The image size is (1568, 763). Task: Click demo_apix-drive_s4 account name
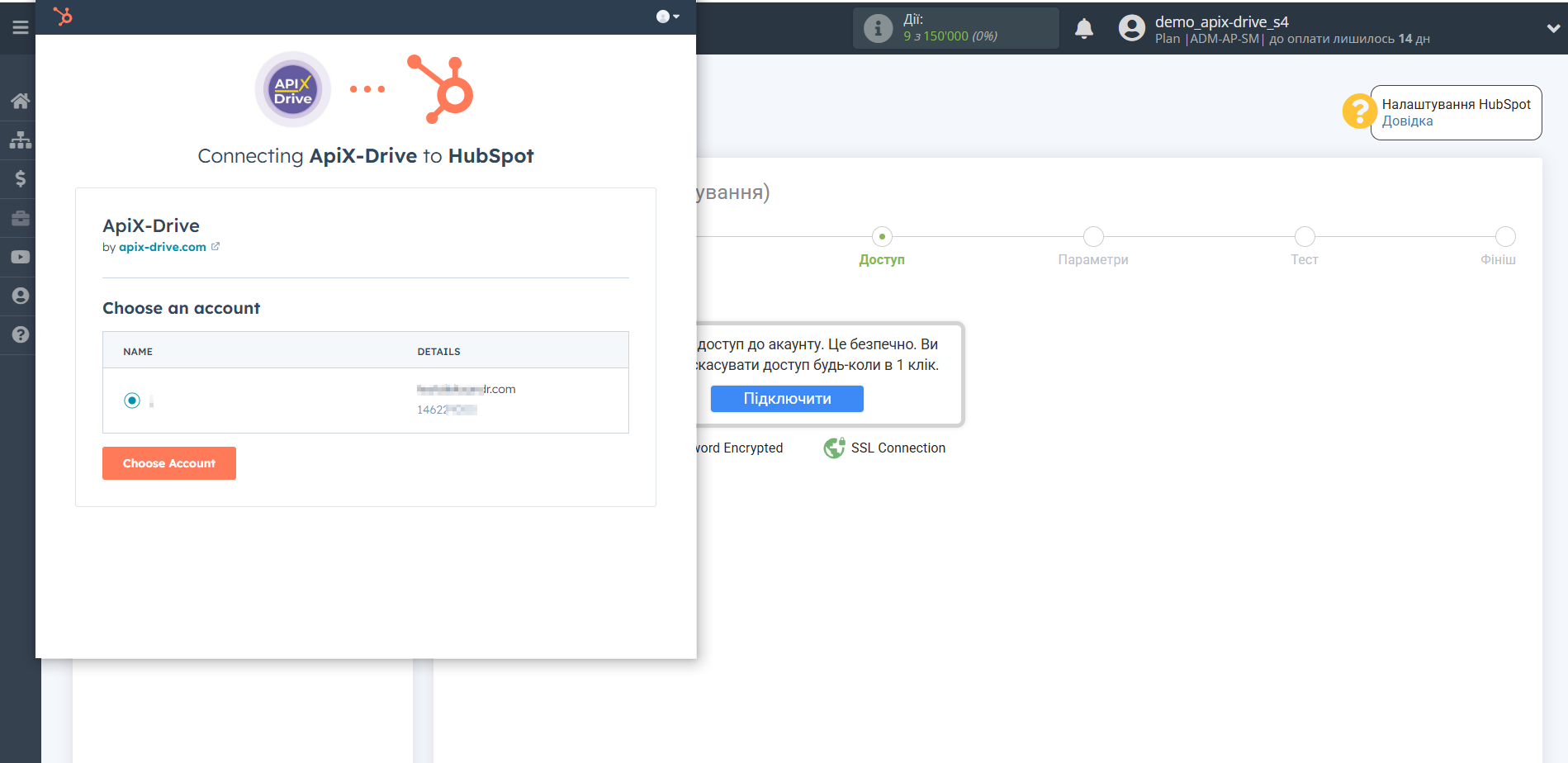1221,21
